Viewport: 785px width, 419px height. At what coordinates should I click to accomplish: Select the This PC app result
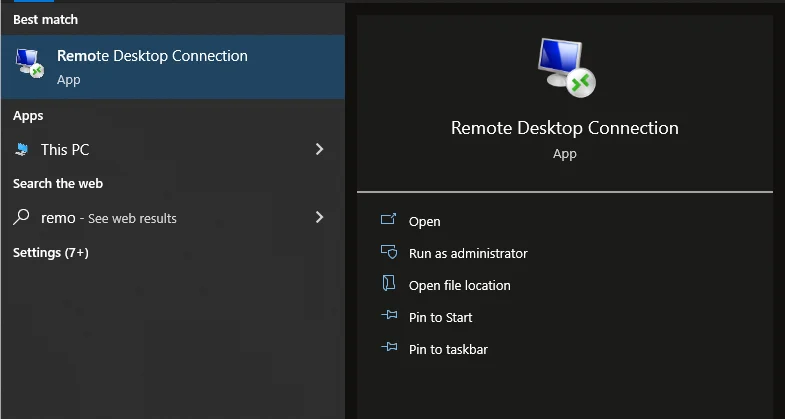coord(173,150)
